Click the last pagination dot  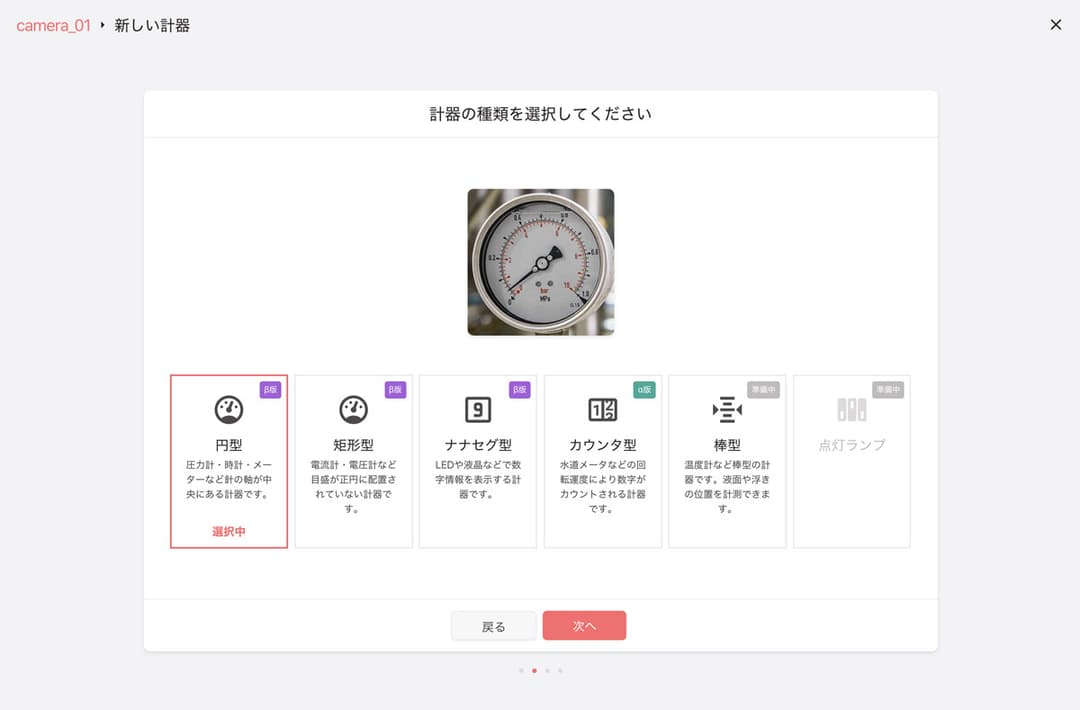[x=561, y=671]
